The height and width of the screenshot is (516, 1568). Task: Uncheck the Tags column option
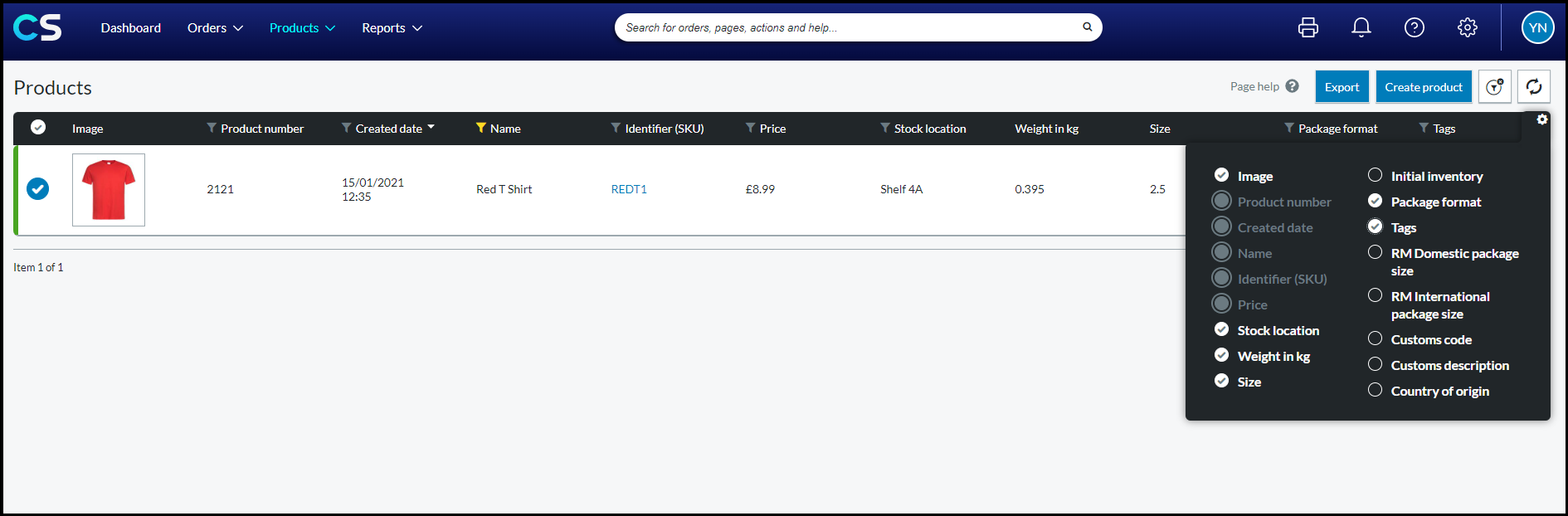tap(1375, 226)
